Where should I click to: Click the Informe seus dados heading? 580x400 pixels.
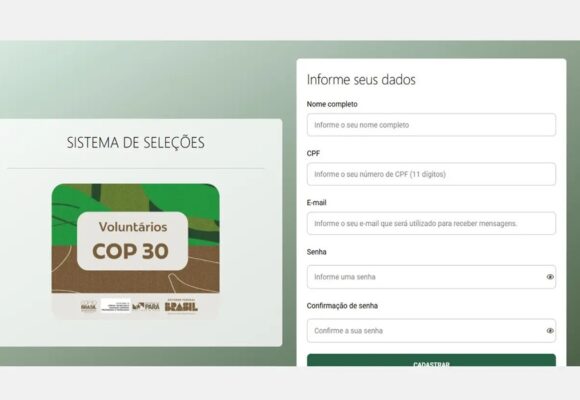tap(361, 80)
